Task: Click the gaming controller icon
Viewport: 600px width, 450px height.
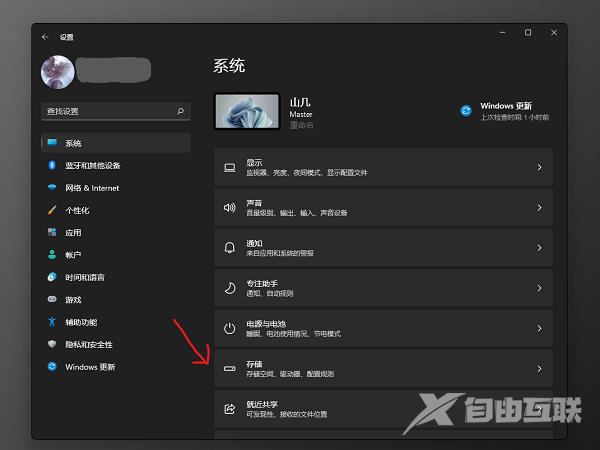Action: click(x=52, y=299)
